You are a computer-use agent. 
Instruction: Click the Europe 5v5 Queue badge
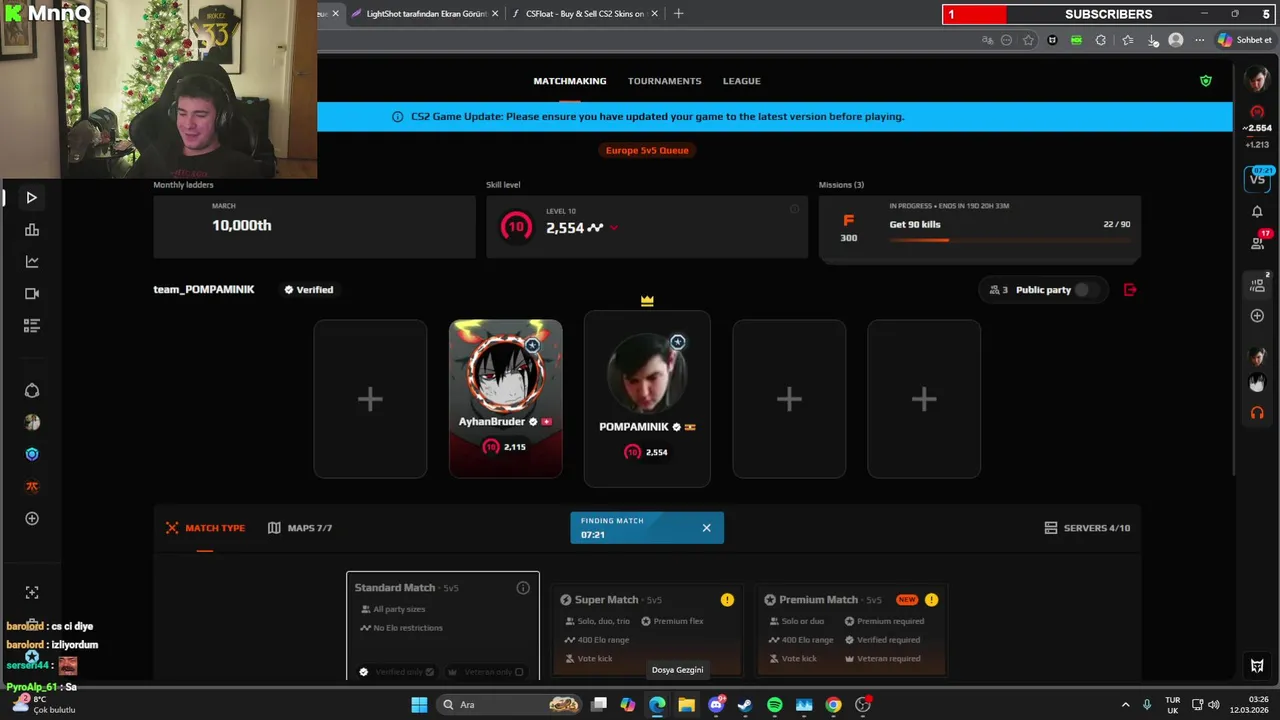pyautogui.click(x=647, y=150)
